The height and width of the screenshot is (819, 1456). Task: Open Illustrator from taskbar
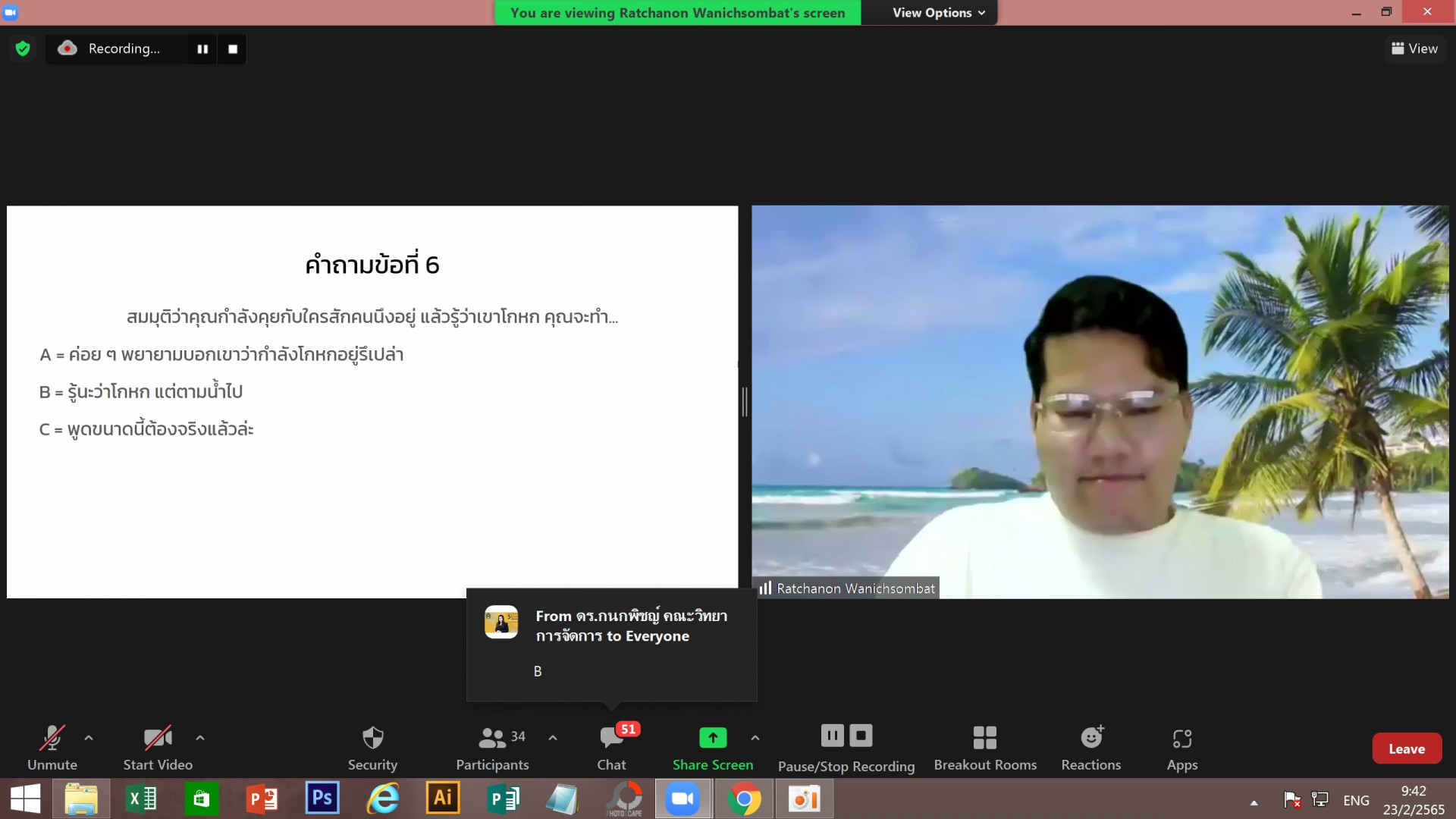tap(443, 799)
